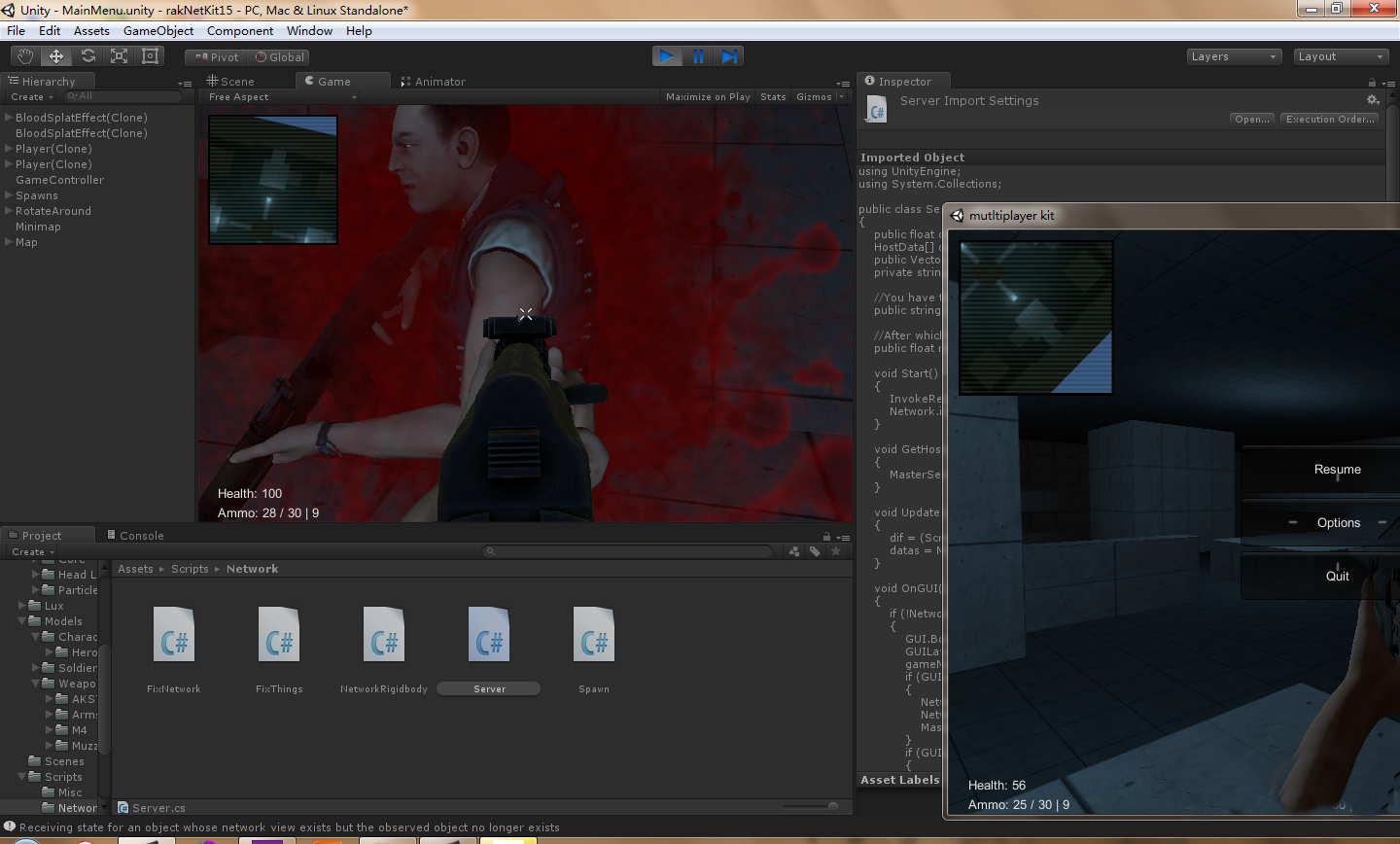Click the C# script icon in Inspector header
The image size is (1400, 844).
tap(876, 109)
